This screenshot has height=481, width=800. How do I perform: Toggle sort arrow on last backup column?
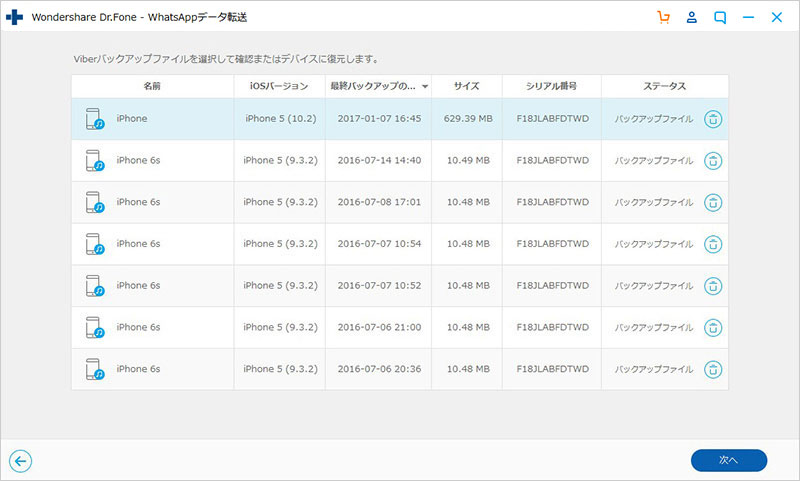(x=424, y=87)
